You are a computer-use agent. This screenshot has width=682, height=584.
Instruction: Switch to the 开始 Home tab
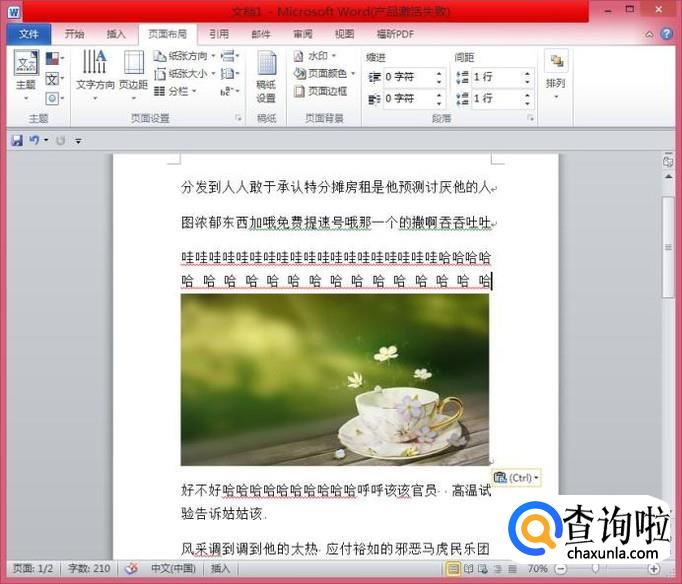[x=74, y=34]
